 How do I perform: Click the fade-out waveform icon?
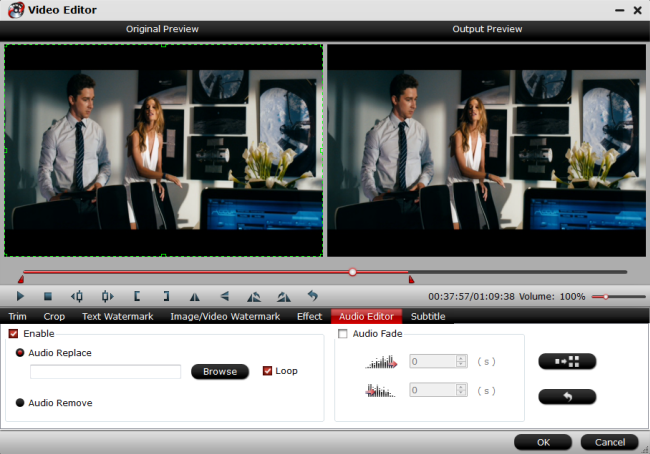point(381,391)
